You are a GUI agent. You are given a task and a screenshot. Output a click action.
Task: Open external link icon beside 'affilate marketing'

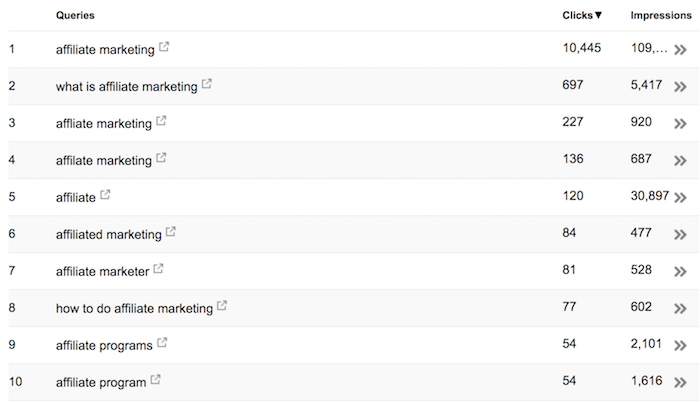[161, 158]
